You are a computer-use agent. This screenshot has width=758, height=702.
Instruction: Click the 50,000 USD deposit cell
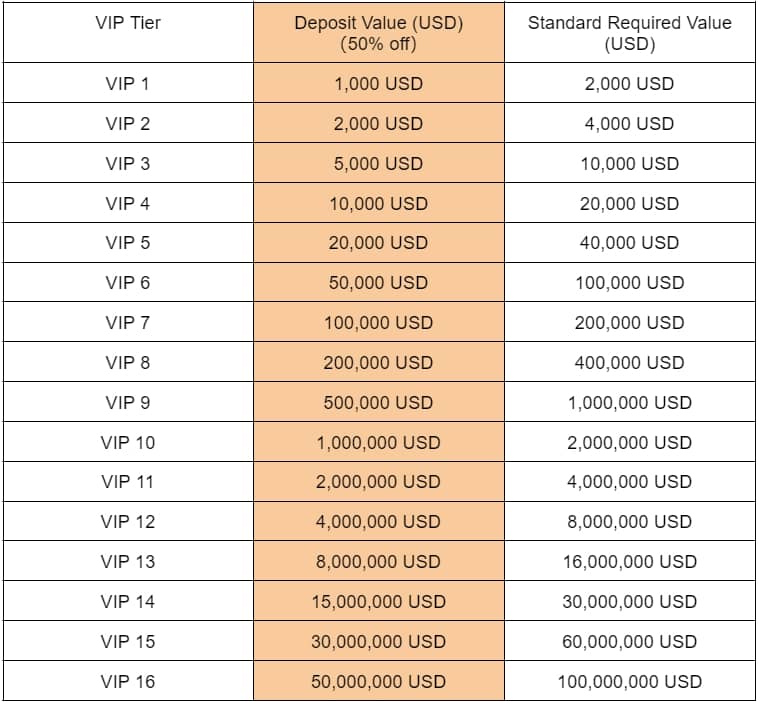pyautogui.click(x=378, y=283)
